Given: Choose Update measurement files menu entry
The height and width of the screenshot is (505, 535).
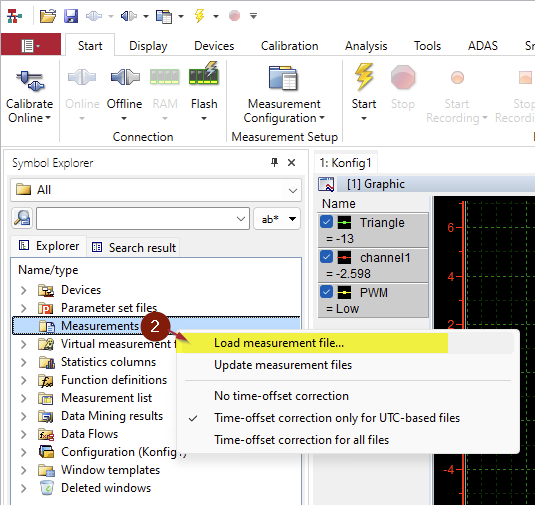Looking at the screenshot, I should (x=348, y=365).
